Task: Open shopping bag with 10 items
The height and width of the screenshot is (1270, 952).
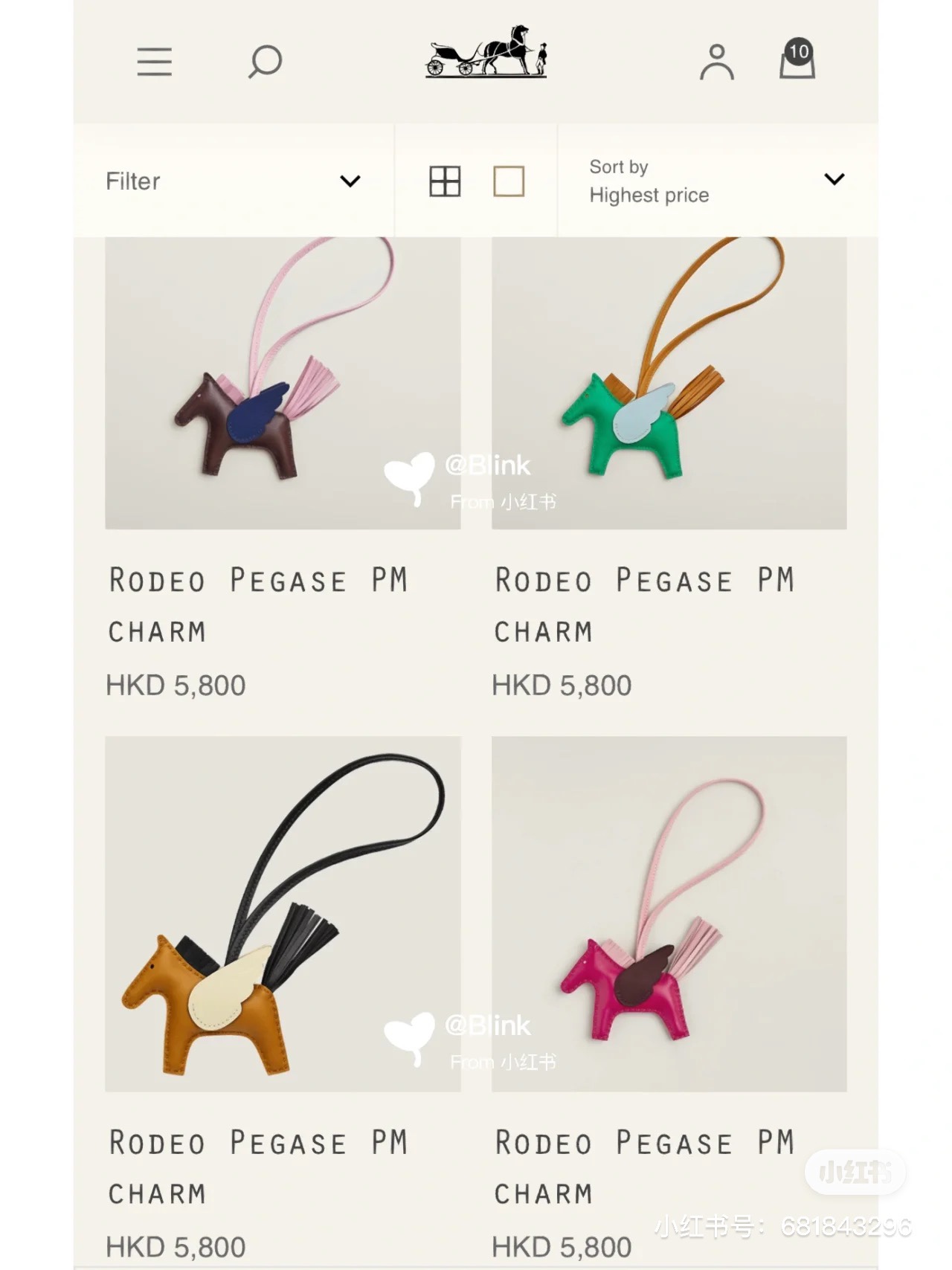Action: click(x=797, y=59)
